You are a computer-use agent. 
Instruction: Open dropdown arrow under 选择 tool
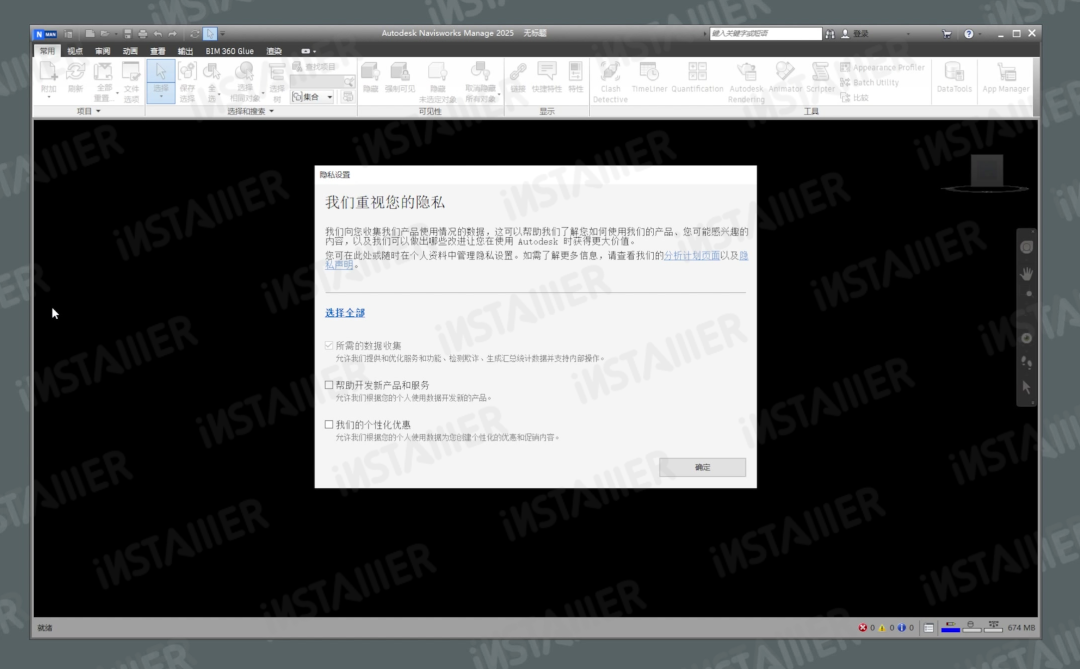160,96
